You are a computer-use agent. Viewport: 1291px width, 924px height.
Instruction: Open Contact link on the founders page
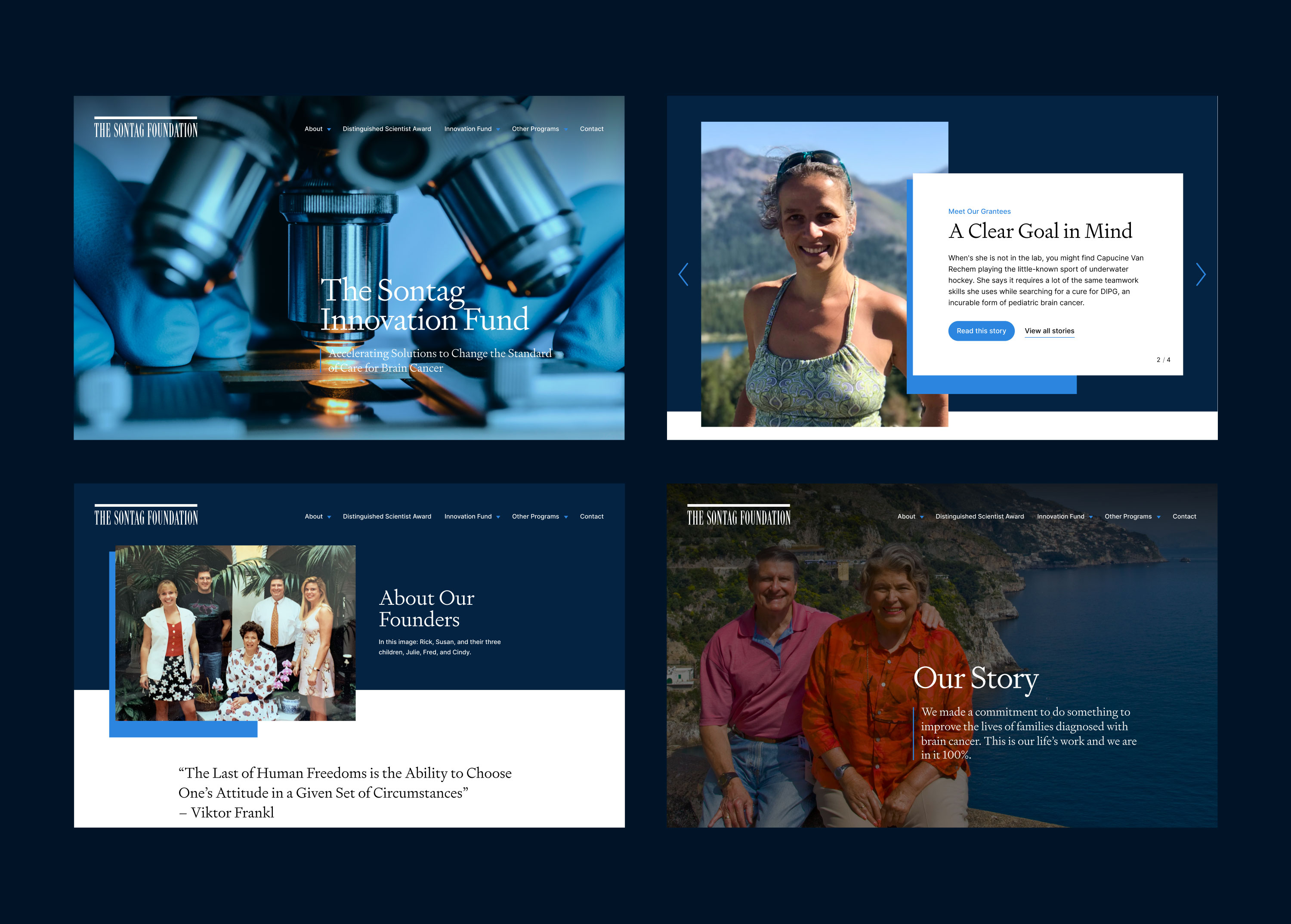[x=591, y=517]
